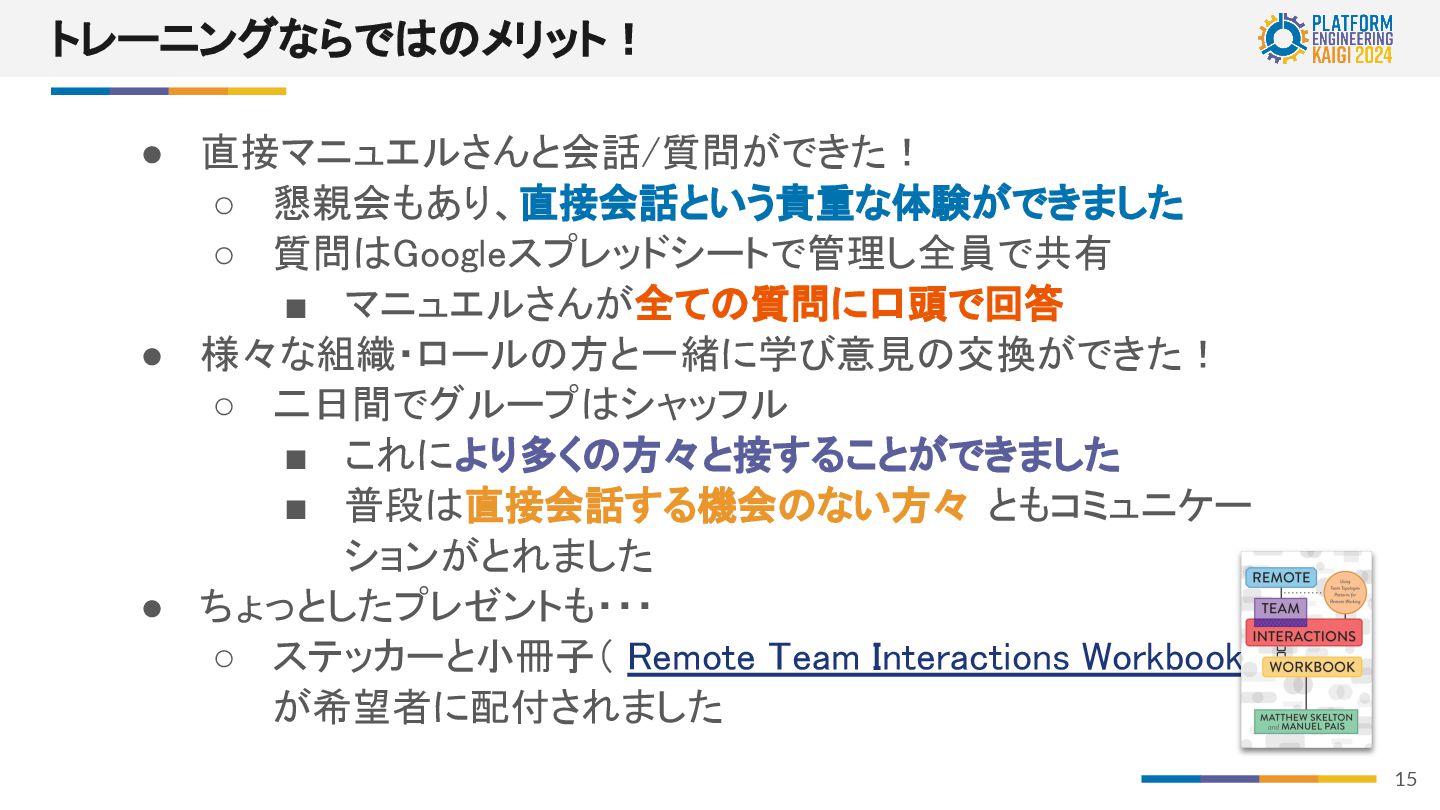Click the colored underline bar below the title

pyautogui.click(x=168, y=91)
